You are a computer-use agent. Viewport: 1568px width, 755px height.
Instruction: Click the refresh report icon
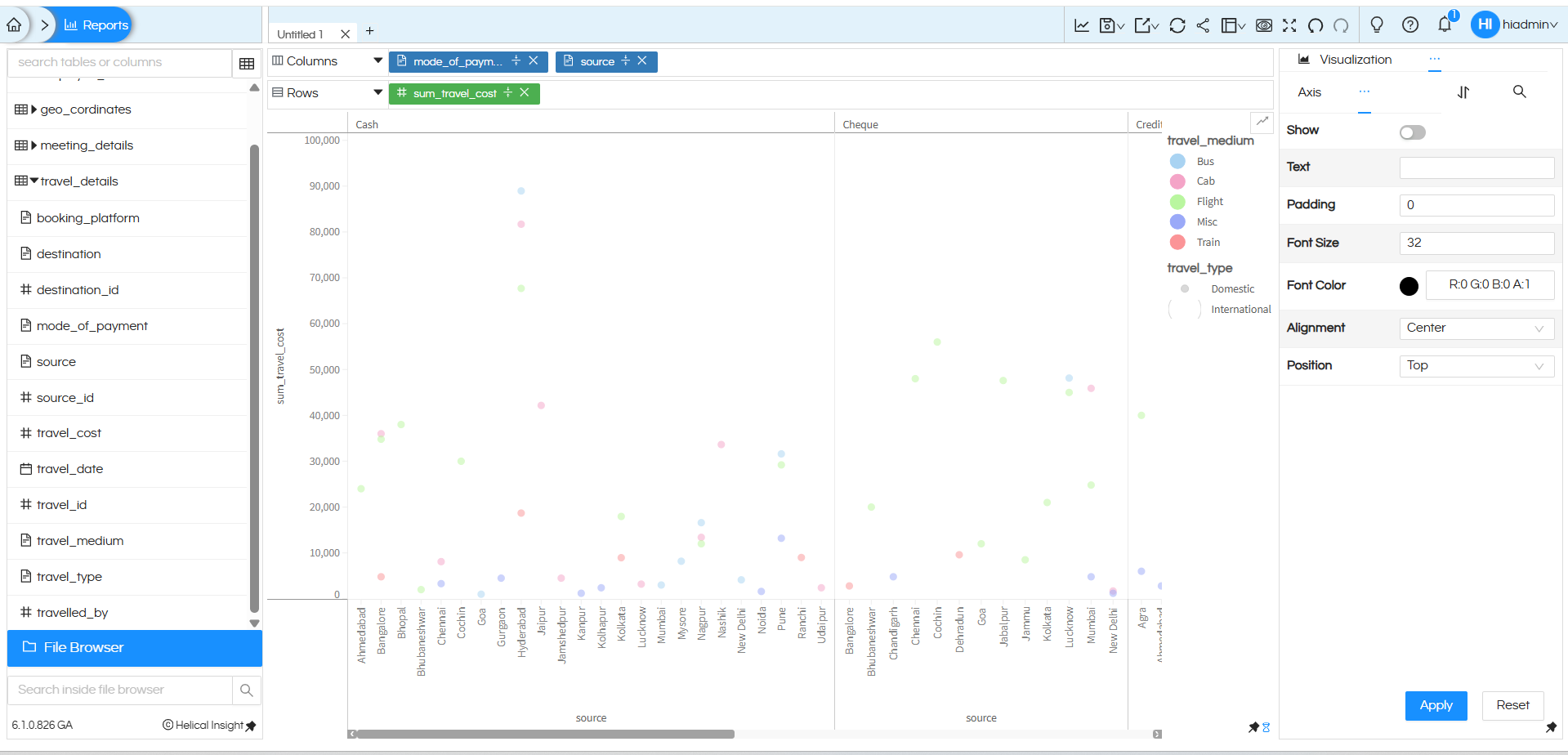(1177, 25)
